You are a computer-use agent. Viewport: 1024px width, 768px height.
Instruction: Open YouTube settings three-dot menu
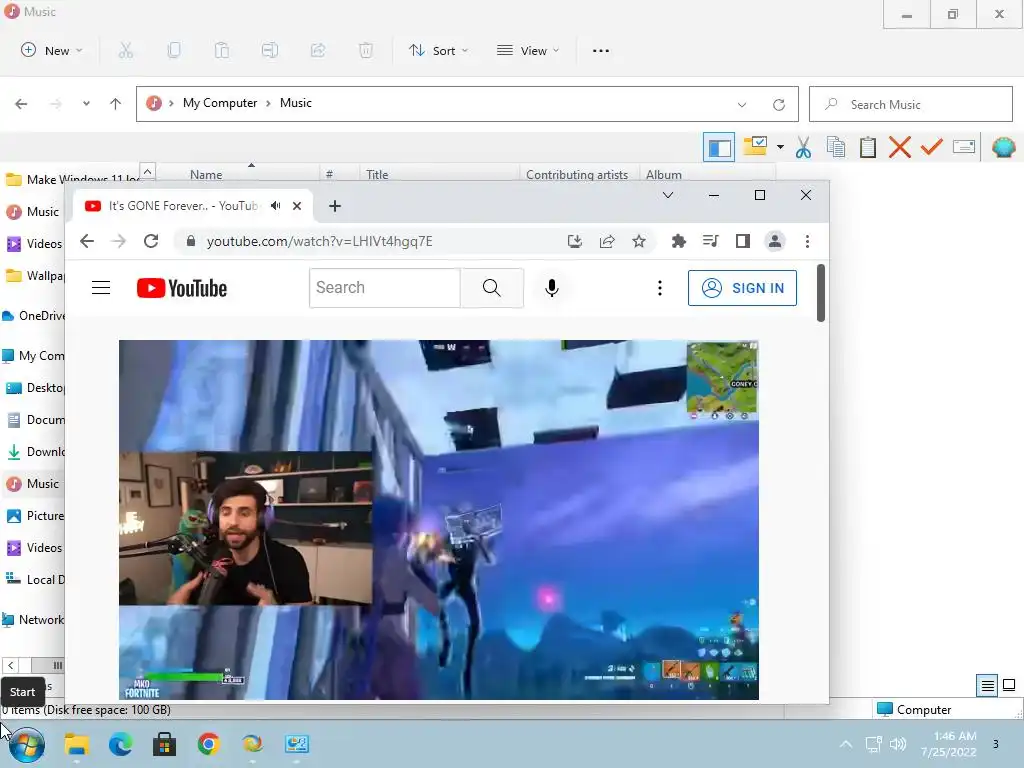coord(660,288)
